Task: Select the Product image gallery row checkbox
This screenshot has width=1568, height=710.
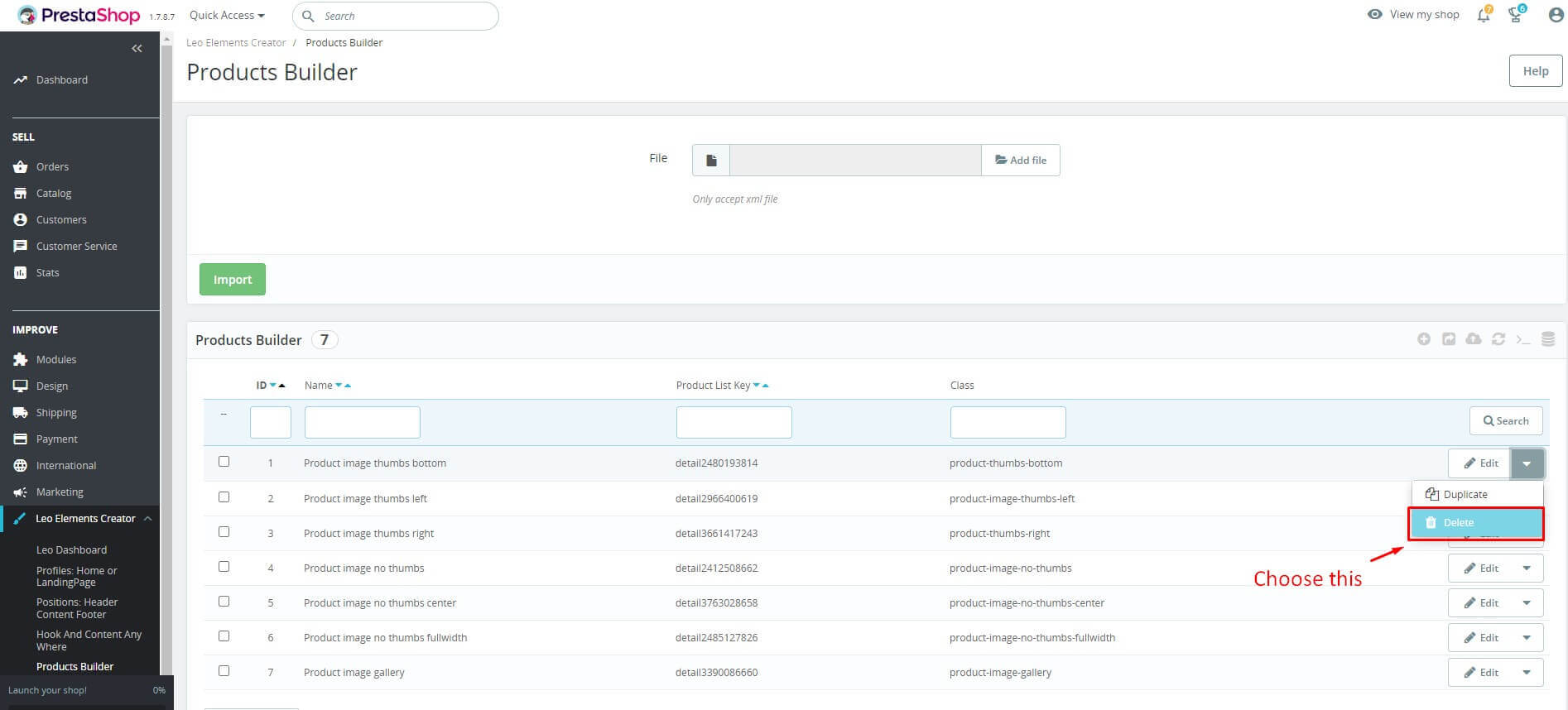Action: pyautogui.click(x=224, y=671)
